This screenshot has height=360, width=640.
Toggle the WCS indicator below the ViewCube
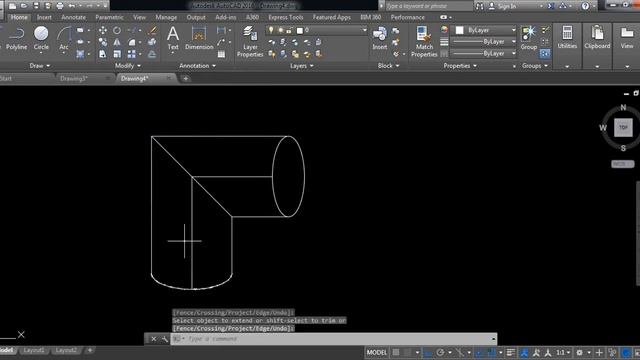point(622,164)
